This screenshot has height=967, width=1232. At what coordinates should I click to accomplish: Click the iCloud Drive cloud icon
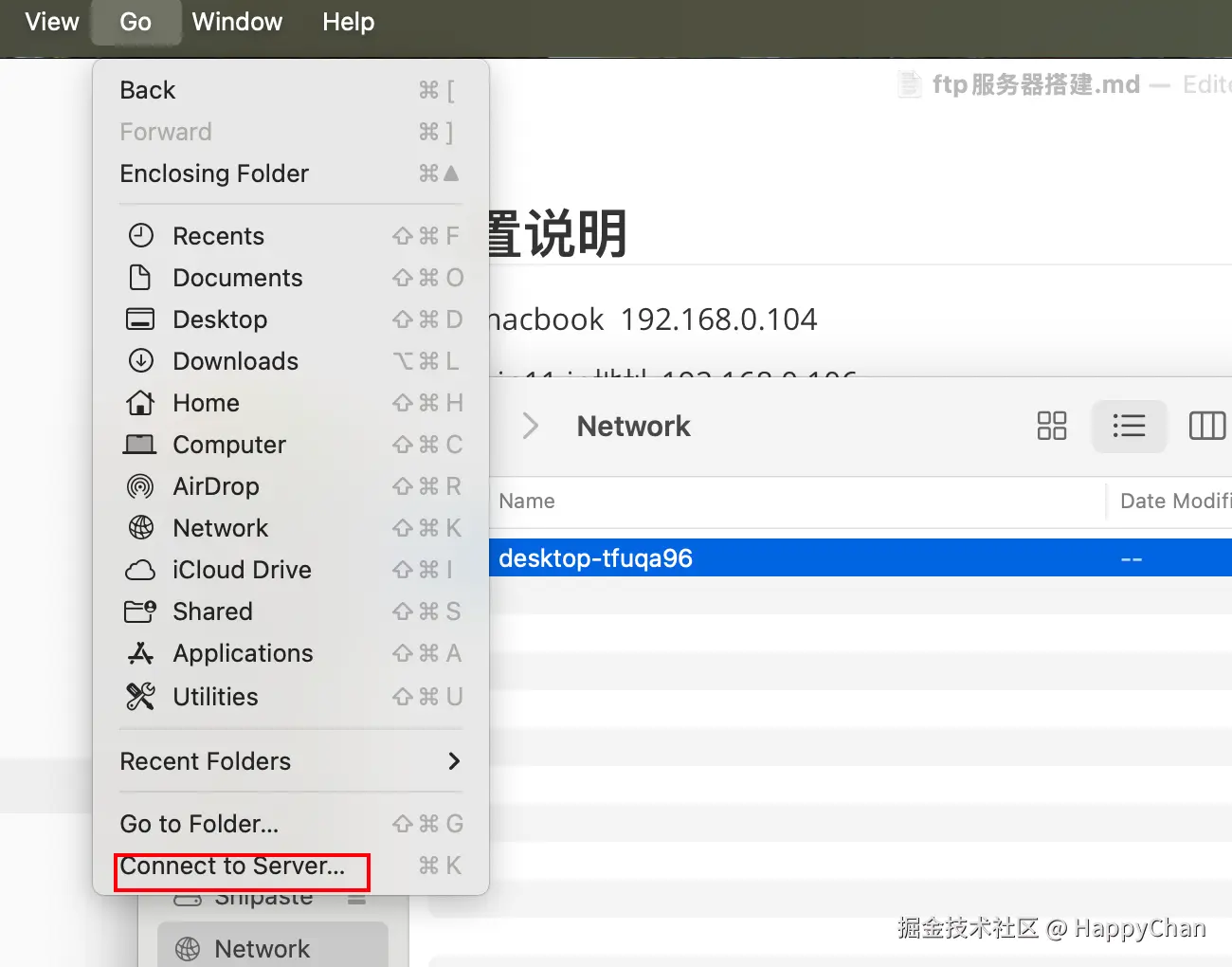(140, 570)
